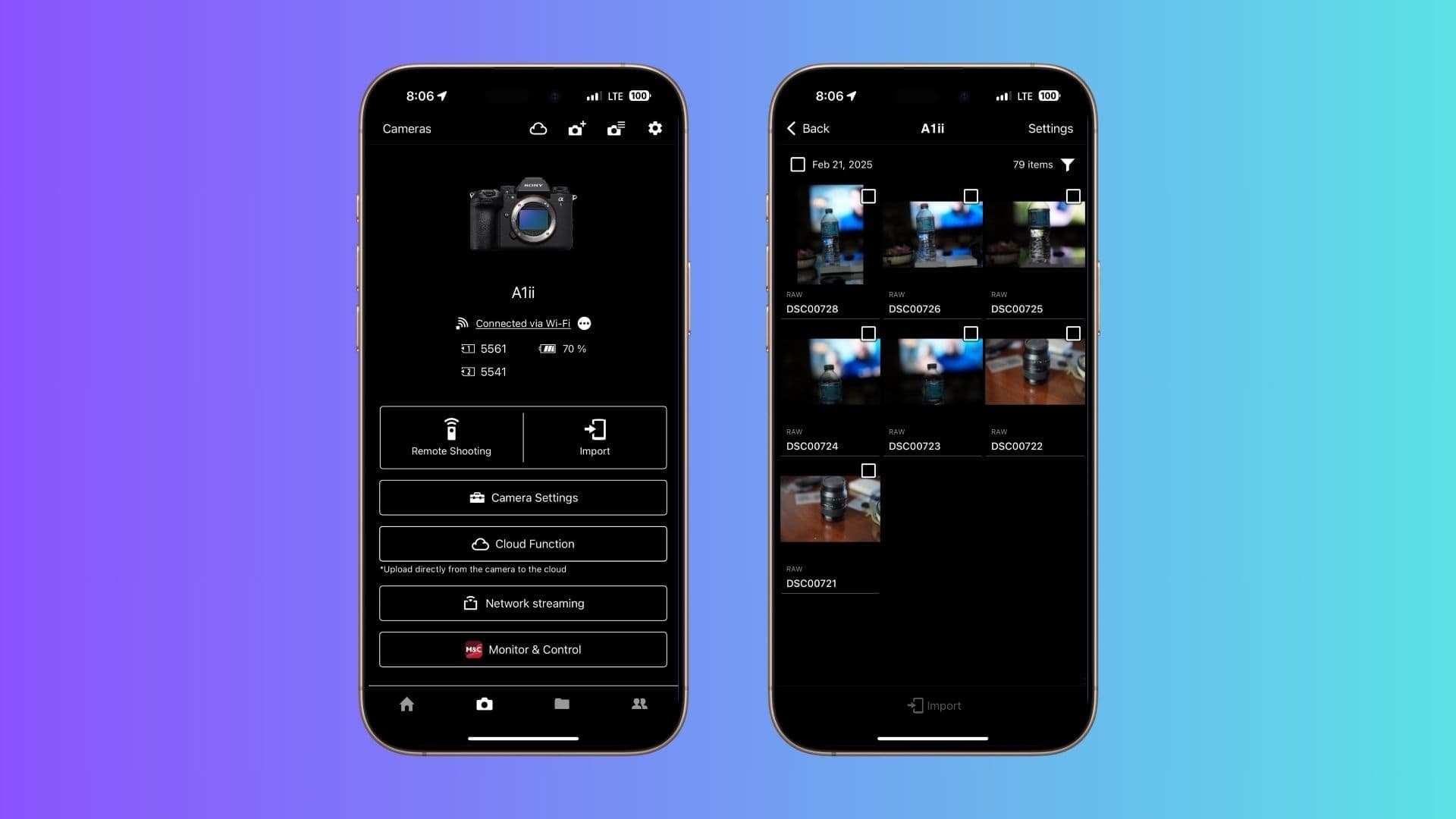Tap the Wi-Fi connection status indicator
1456x819 pixels.
pos(522,323)
